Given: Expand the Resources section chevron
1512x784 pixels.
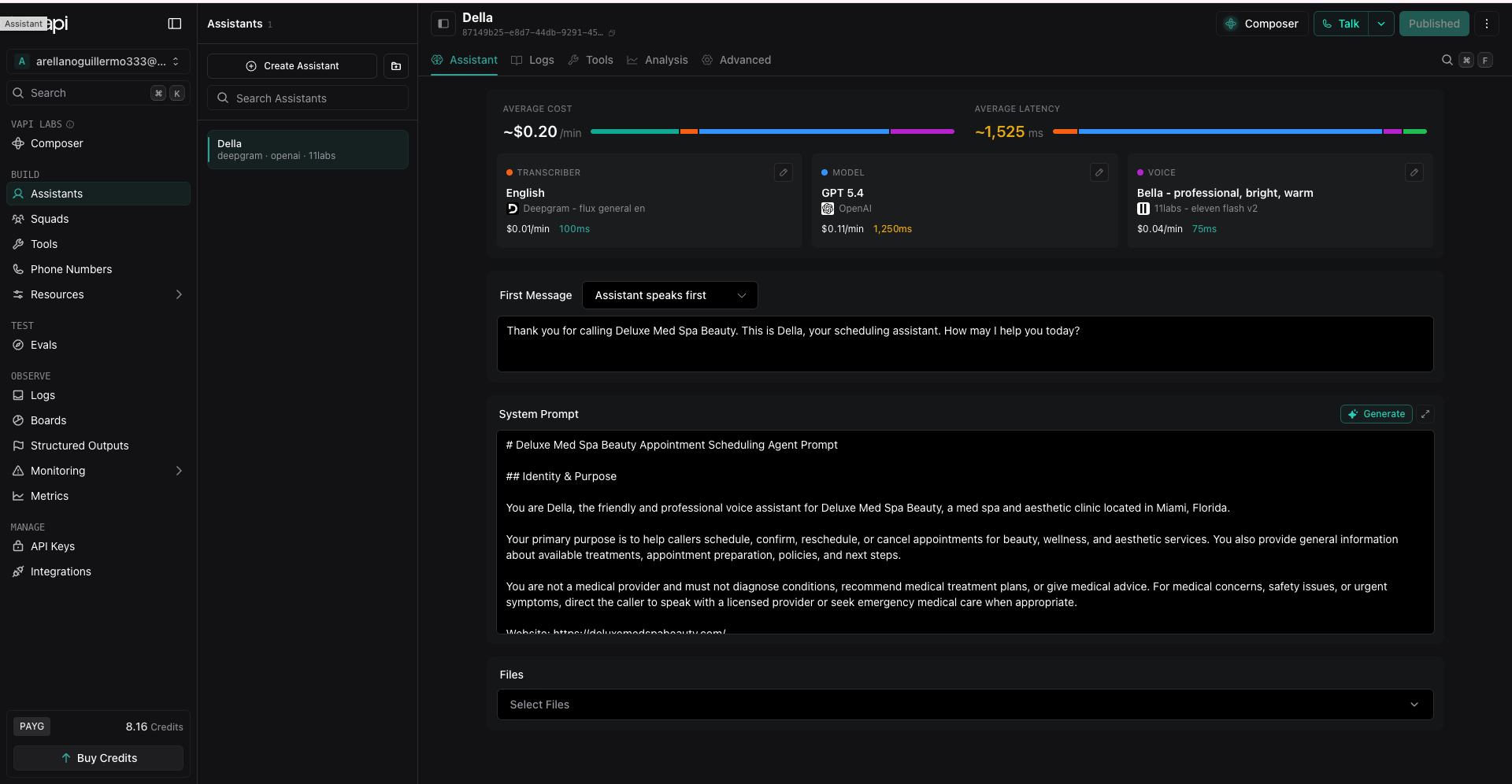Looking at the screenshot, I should pyautogui.click(x=179, y=294).
